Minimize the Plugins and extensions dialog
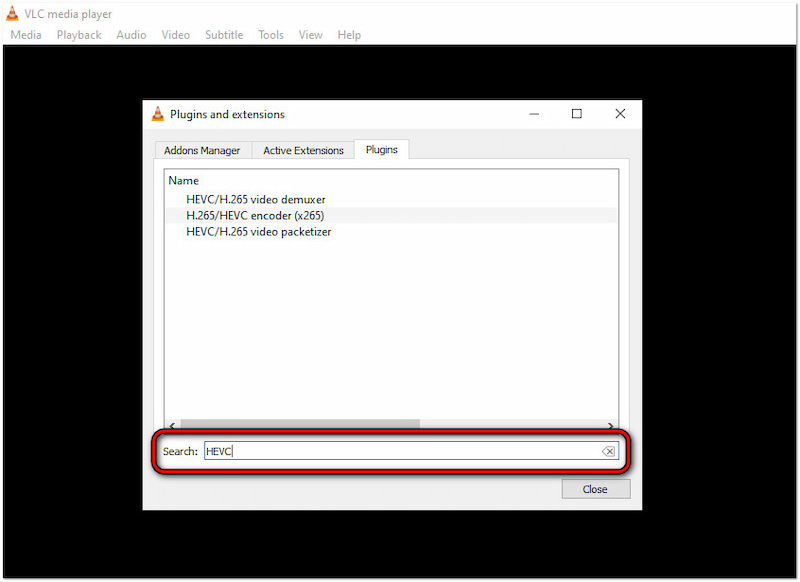The height and width of the screenshot is (582, 800). (x=533, y=114)
